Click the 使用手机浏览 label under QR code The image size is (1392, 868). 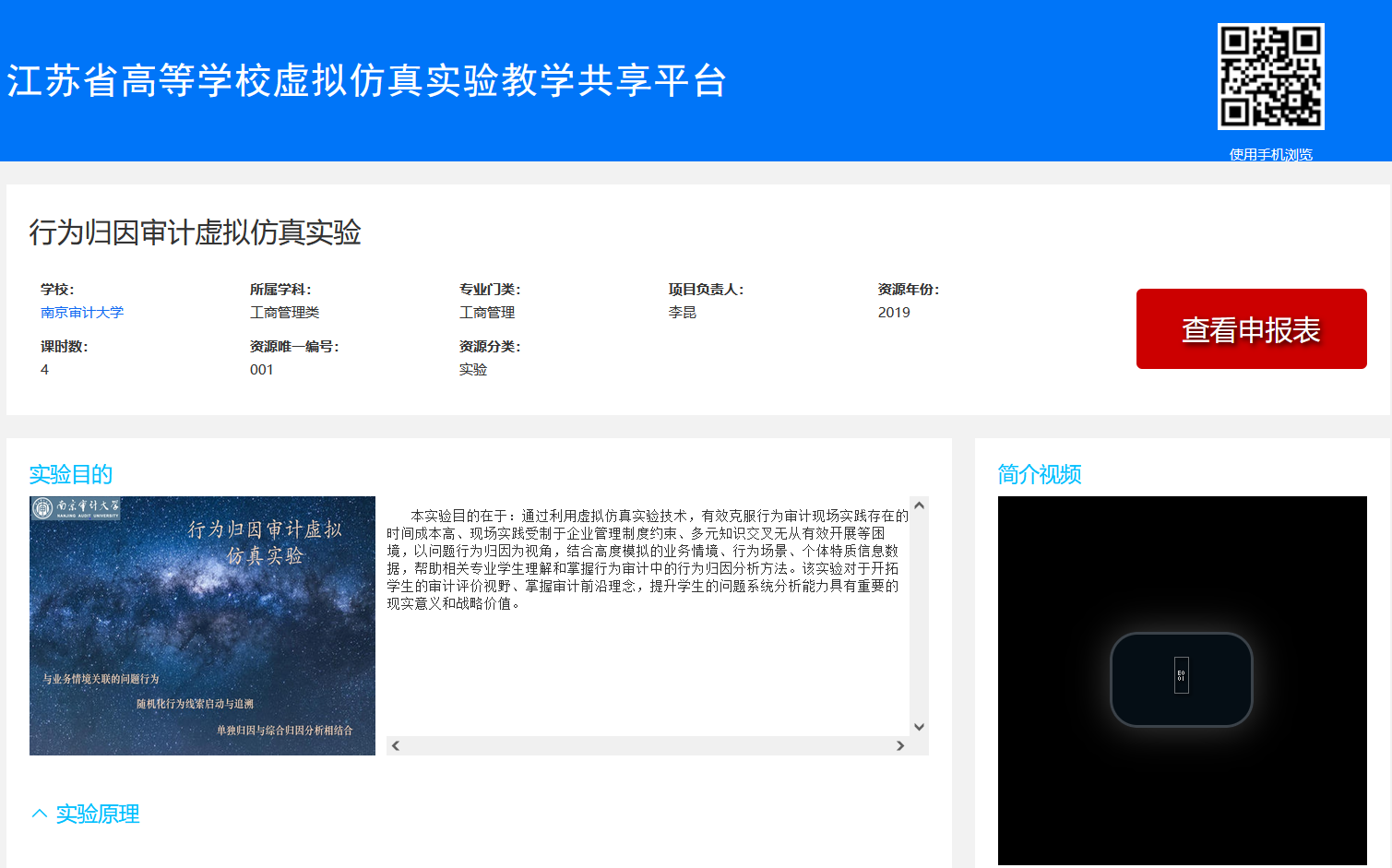[1270, 154]
